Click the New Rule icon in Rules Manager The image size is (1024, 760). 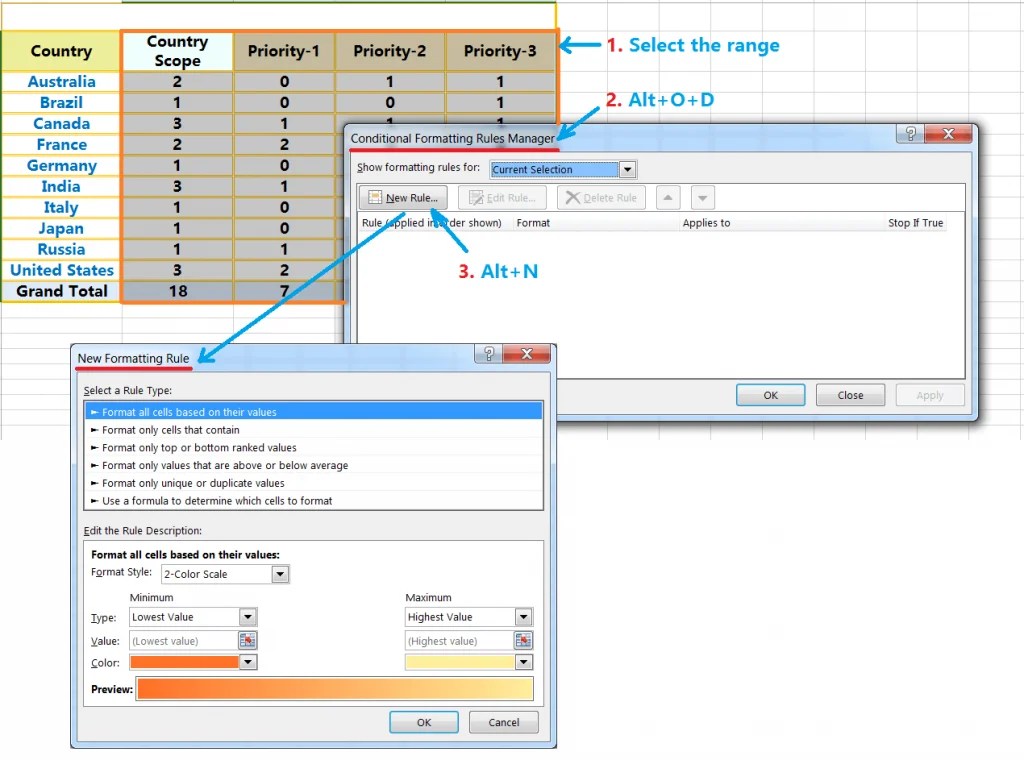375,197
